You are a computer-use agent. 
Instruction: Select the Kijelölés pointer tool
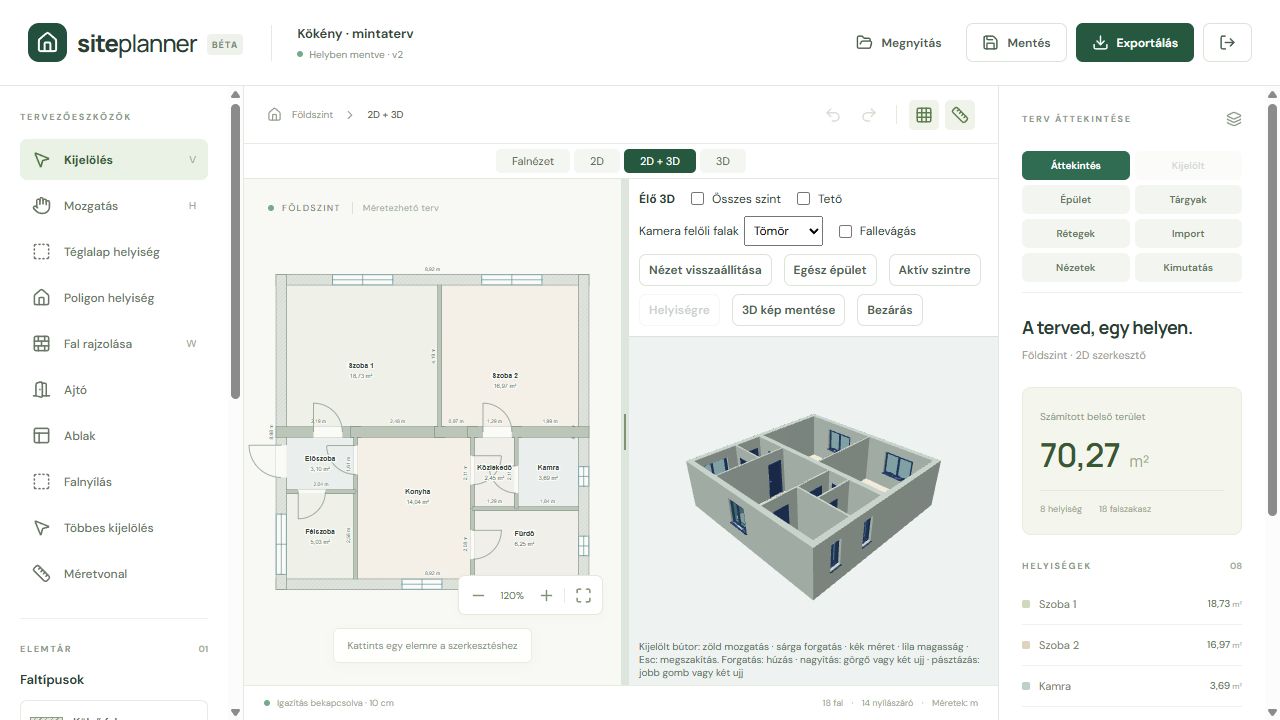tap(114, 160)
